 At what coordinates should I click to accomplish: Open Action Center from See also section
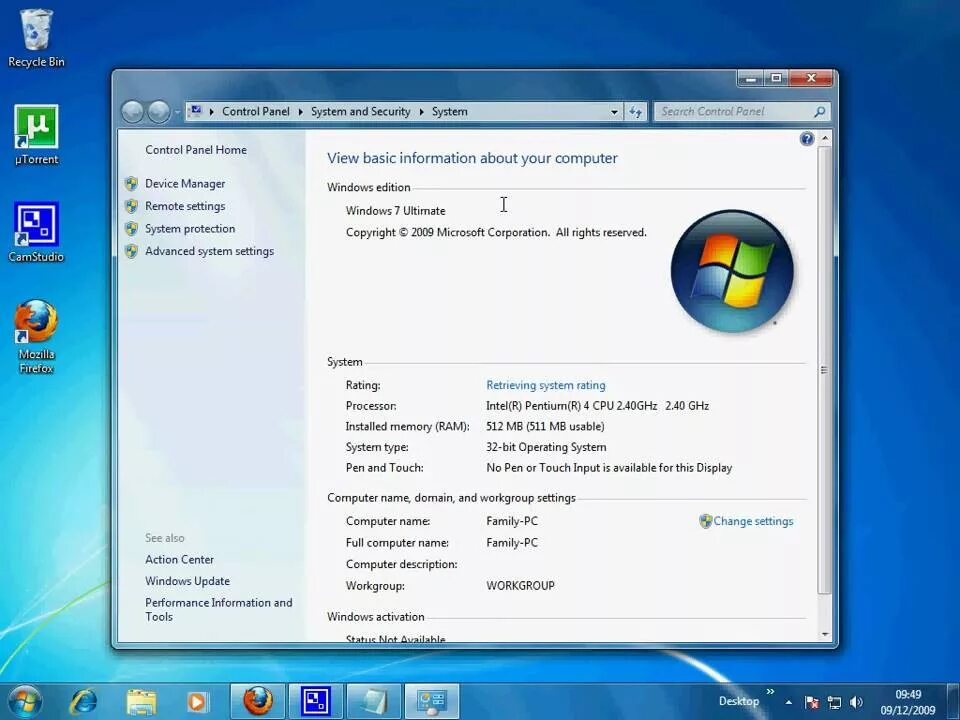[179, 559]
